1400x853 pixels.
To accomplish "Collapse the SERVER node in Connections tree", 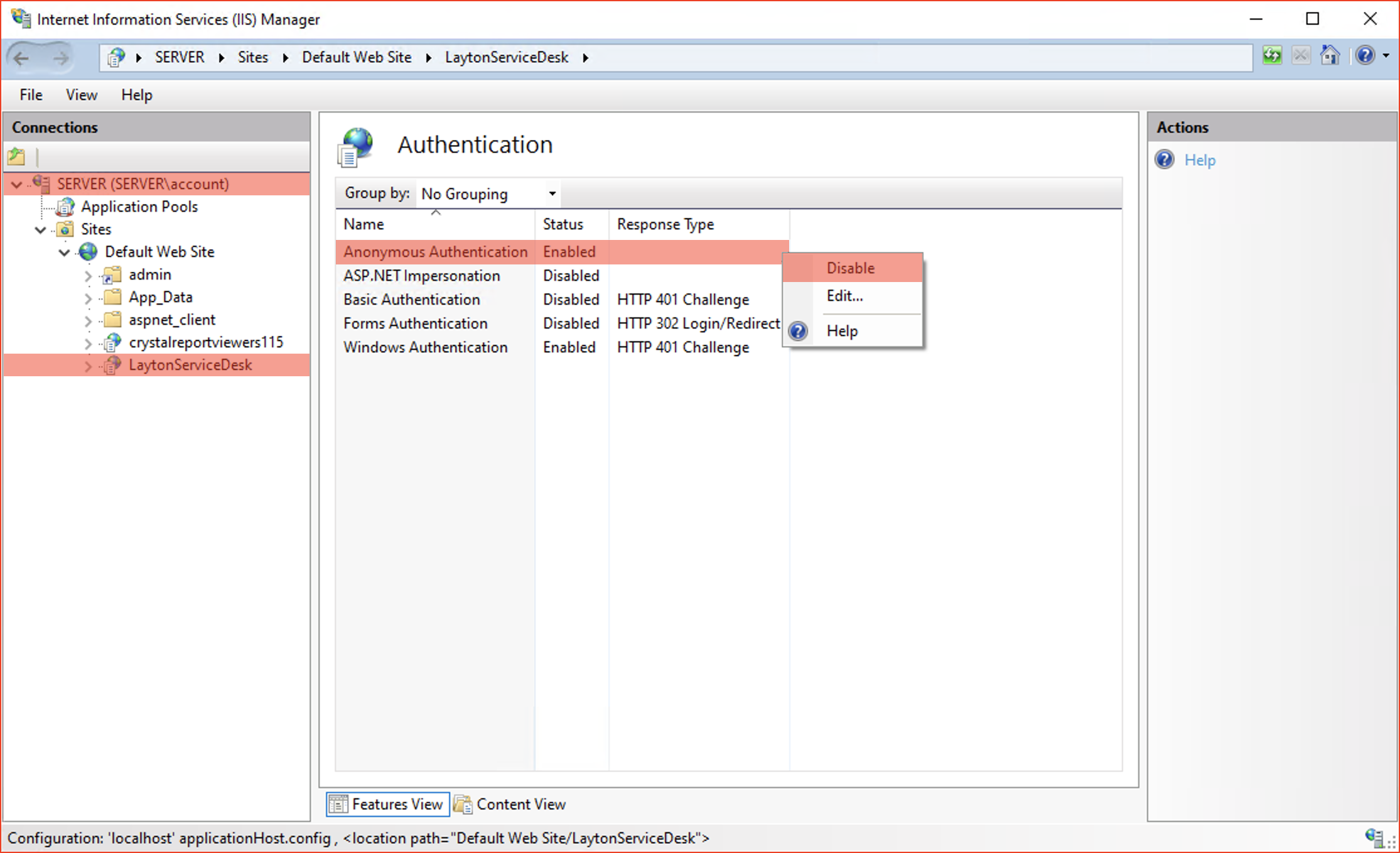I will click(x=17, y=184).
